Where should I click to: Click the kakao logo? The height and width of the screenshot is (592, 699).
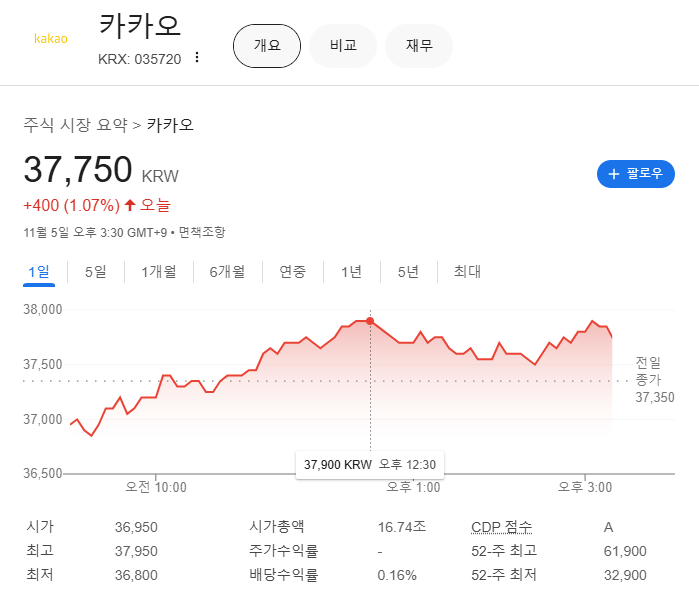[51, 39]
